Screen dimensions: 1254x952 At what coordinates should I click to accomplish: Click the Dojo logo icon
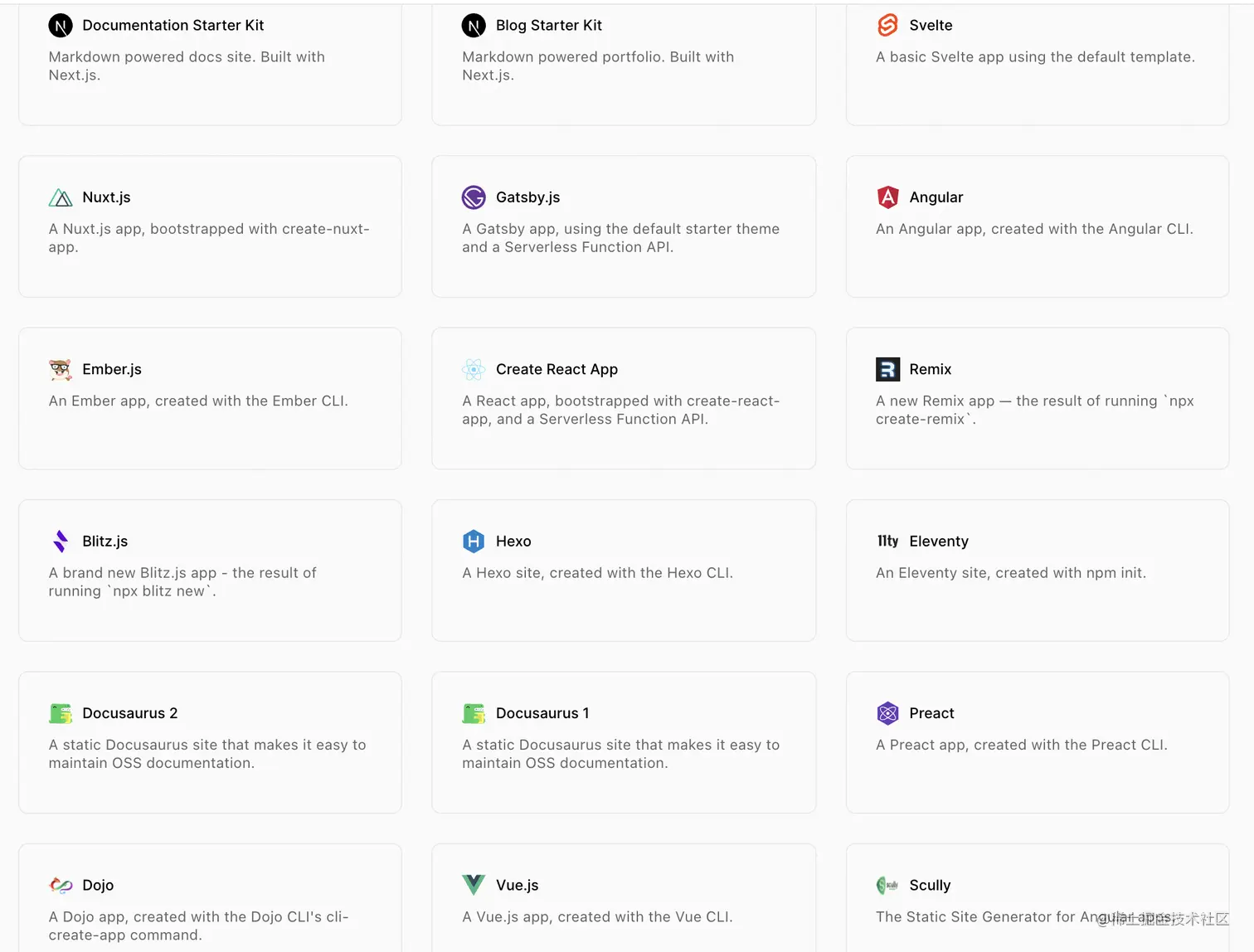[61, 886]
